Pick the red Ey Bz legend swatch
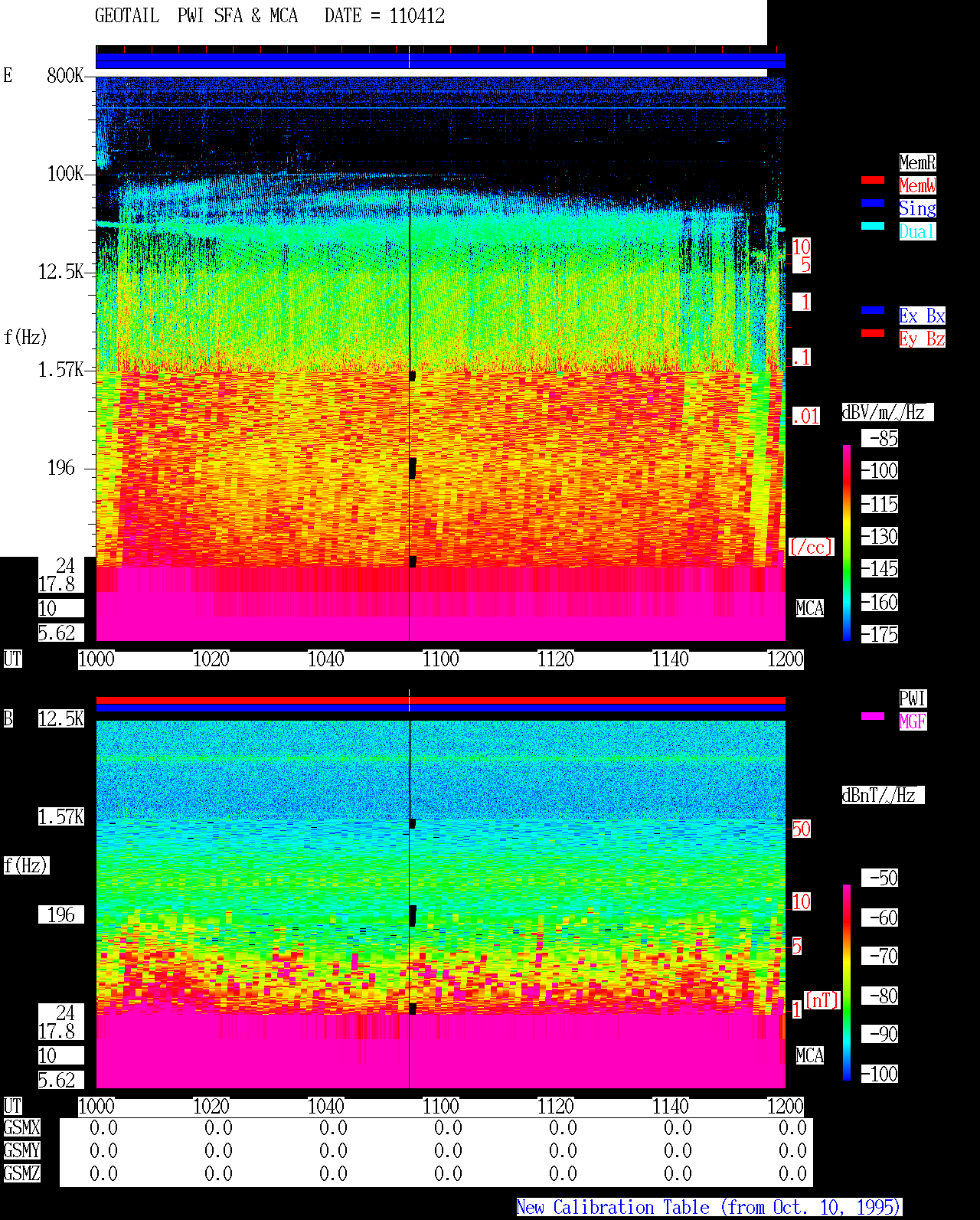 (x=873, y=333)
